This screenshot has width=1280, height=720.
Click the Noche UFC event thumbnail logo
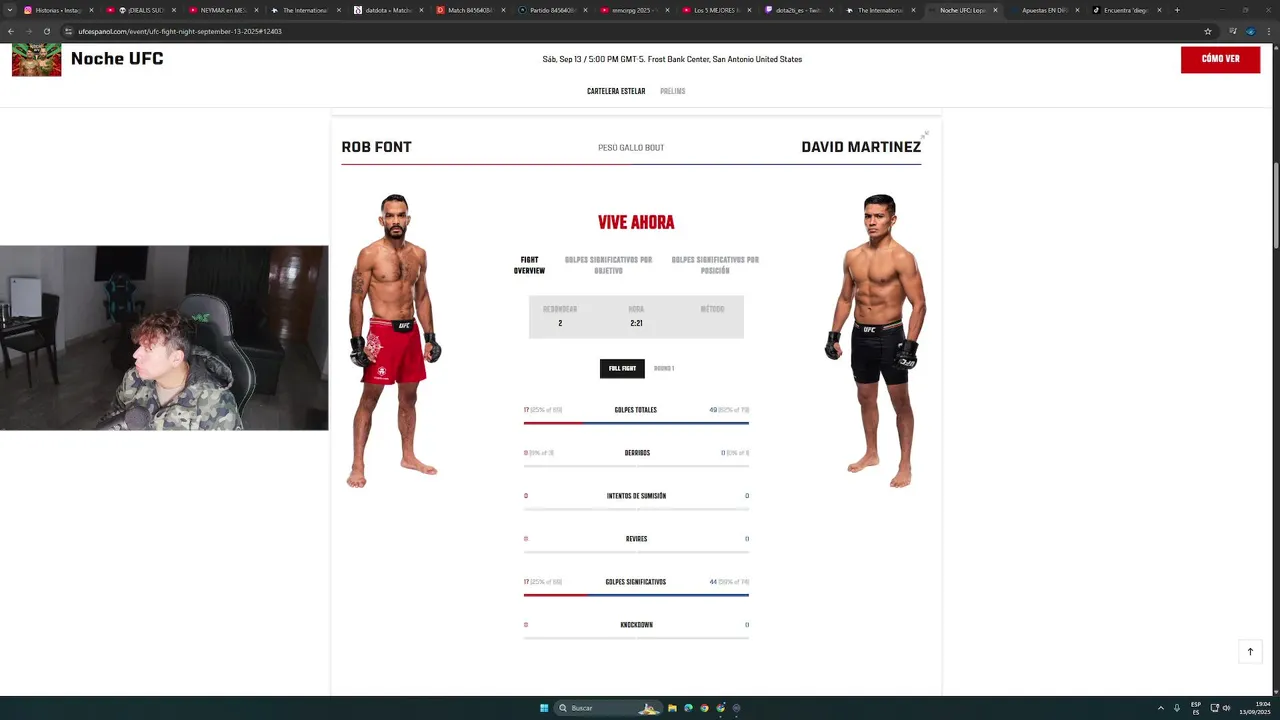click(x=36, y=59)
